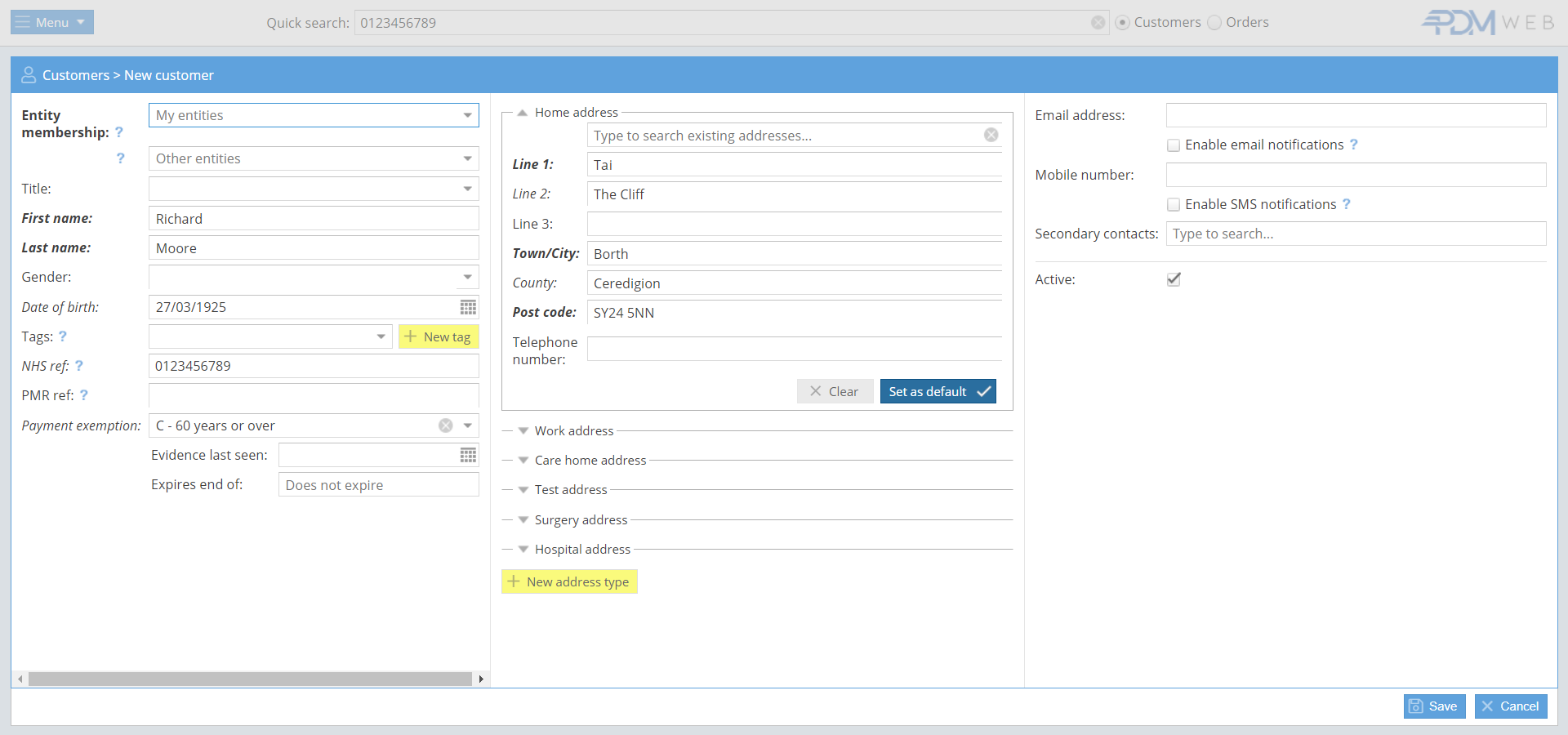Open the main Menu dropdown

coord(52,22)
